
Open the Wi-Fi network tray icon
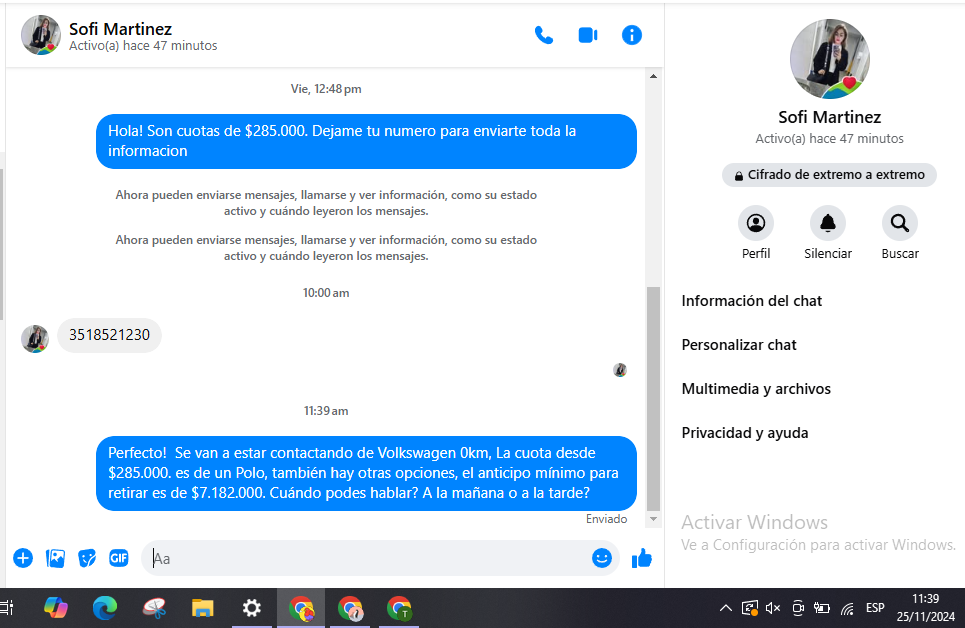(x=847, y=609)
